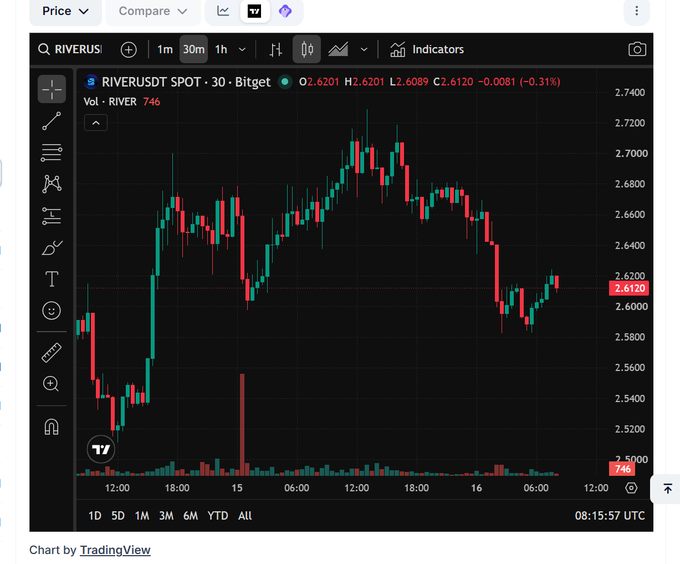The image size is (680, 564).
Task: Click the RIVER coin logo in legend
Action: point(91,82)
